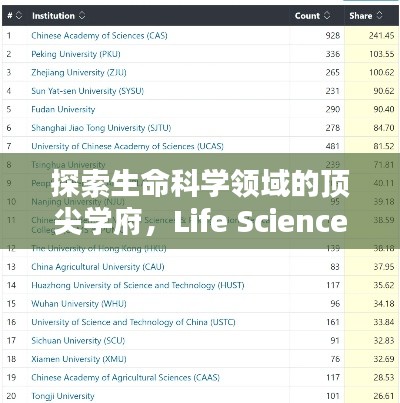Click the Share column sort arrows

(379, 15)
